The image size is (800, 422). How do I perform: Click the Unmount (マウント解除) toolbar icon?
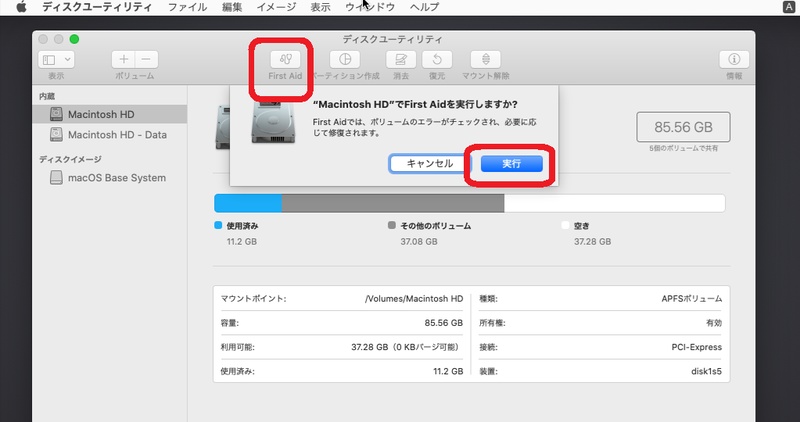485,60
